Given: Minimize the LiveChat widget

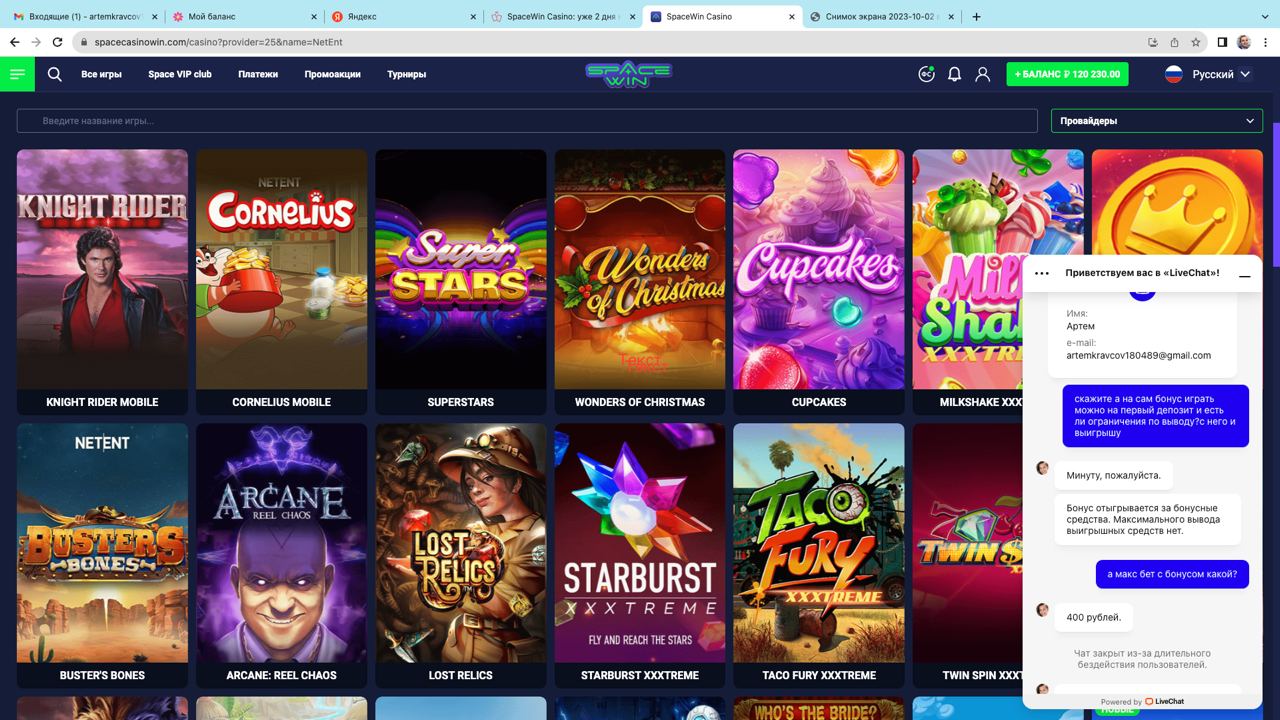Looking at the screenshot, I should (x=1245, y=274).
